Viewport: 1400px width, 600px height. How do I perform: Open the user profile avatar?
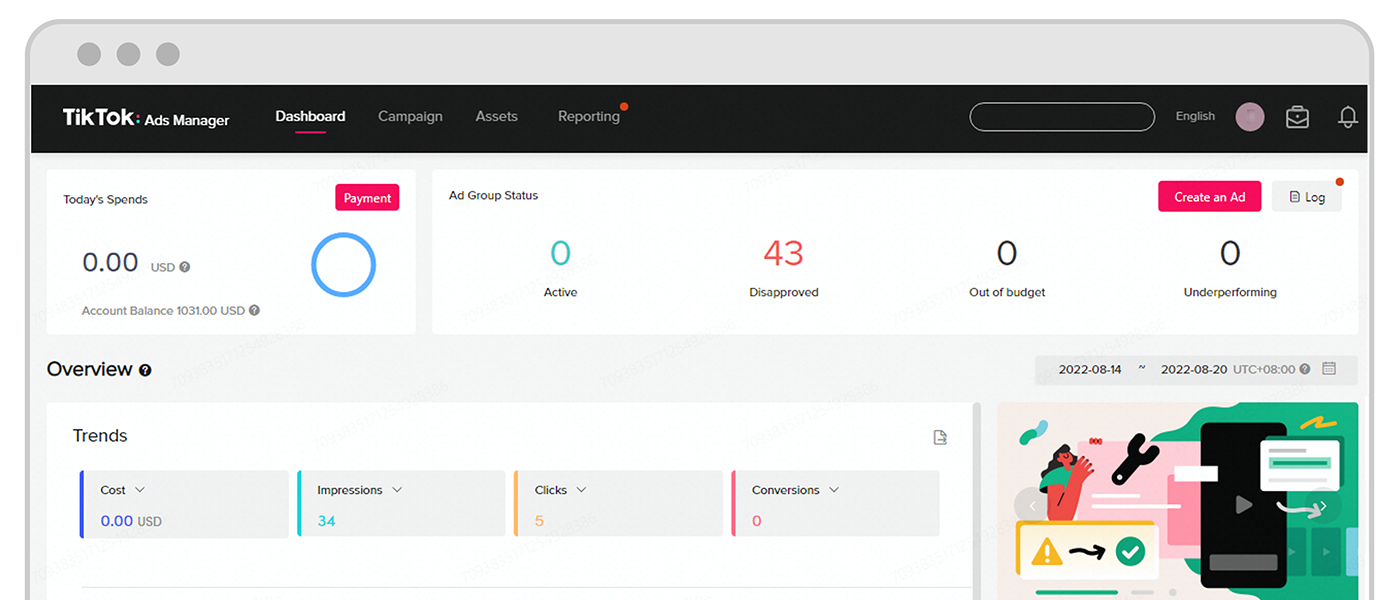1249,117
